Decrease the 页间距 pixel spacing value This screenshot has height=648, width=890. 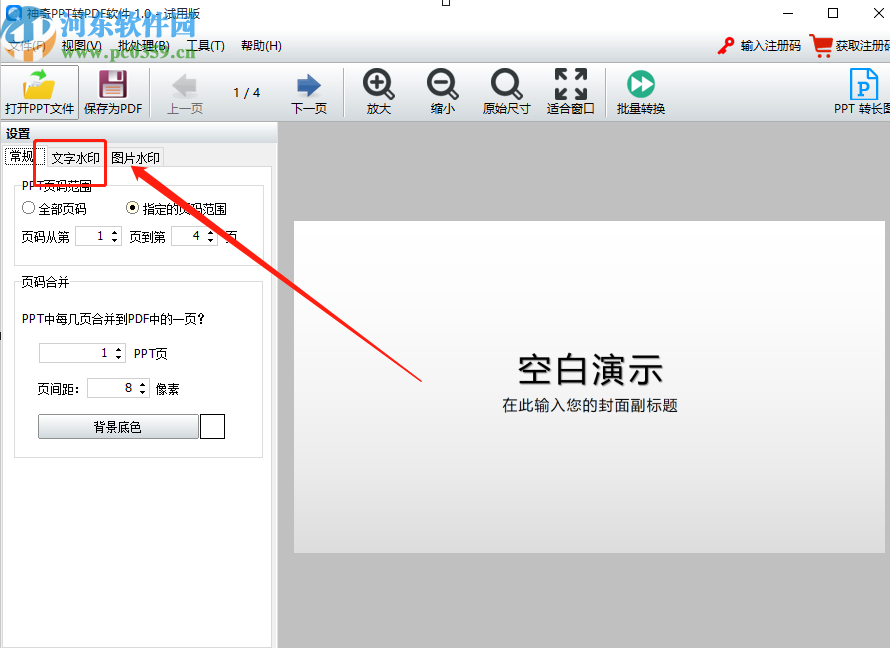pyautogui.click(x=143, y=392)
